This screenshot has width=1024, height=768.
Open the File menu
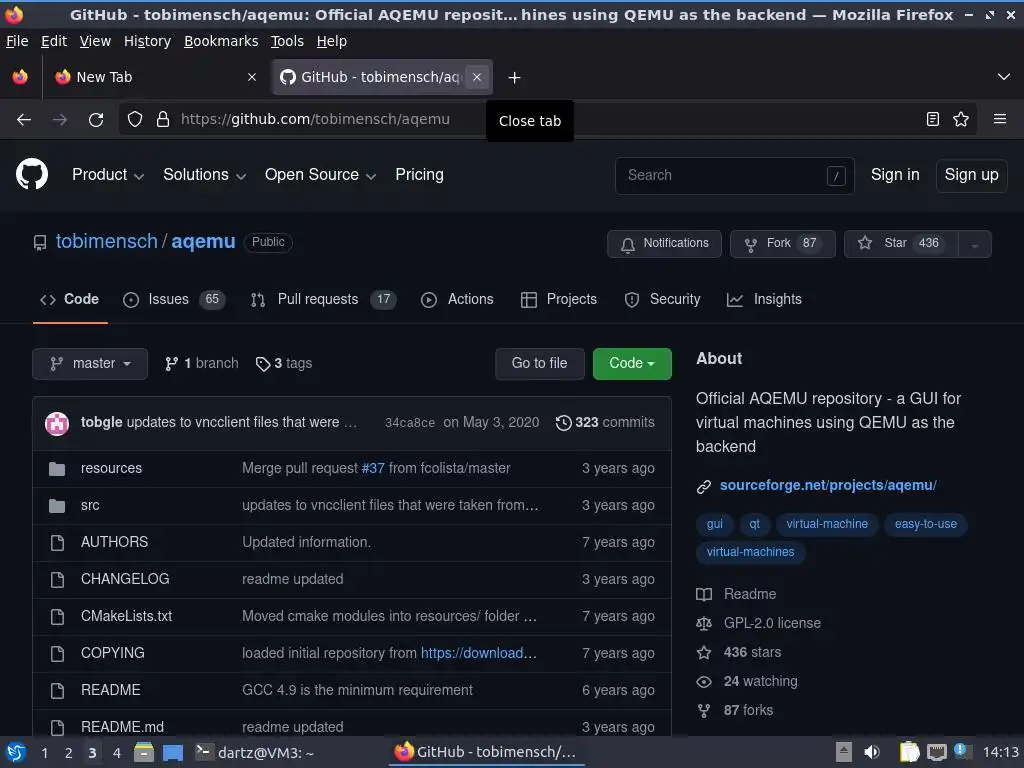coord(17,41)
